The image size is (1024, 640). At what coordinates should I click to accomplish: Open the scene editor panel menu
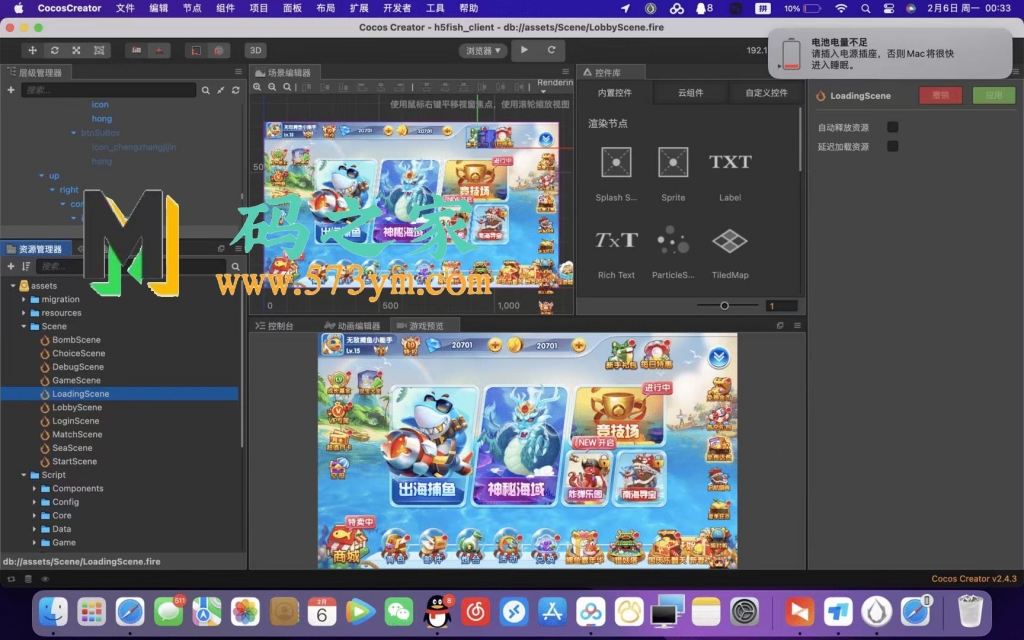coord(566,72)
